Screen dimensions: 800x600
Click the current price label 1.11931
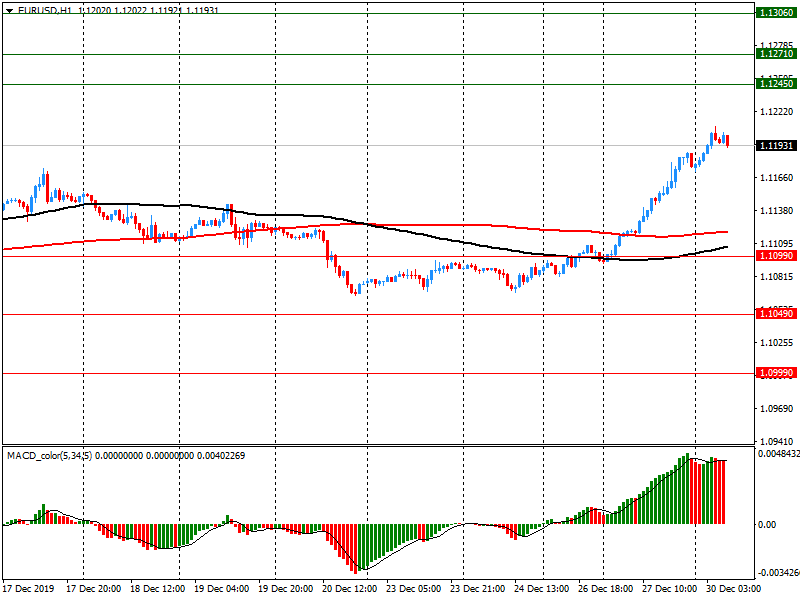click(777, 146)
